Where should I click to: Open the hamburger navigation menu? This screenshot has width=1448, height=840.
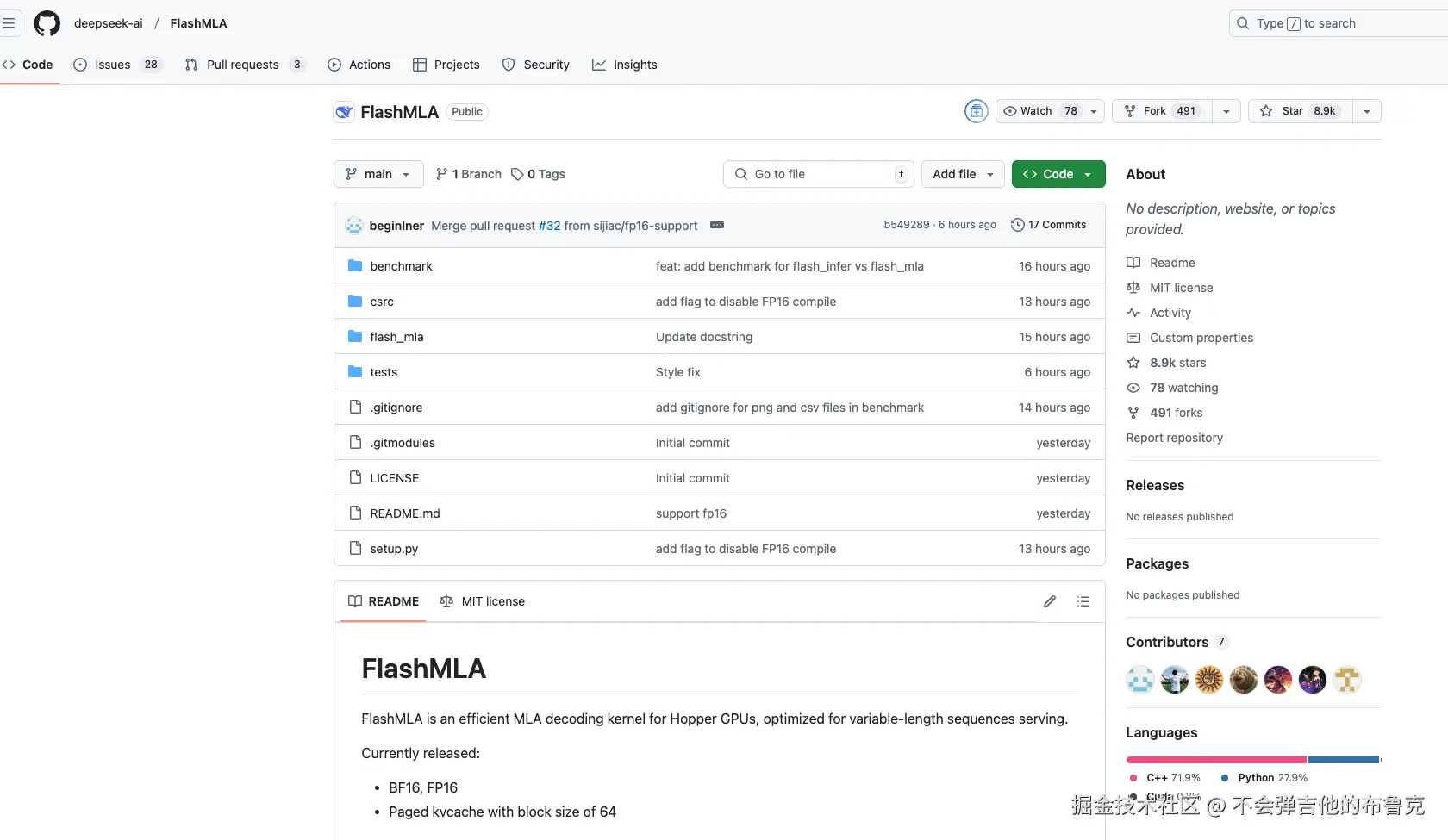(x=9, y=23)
